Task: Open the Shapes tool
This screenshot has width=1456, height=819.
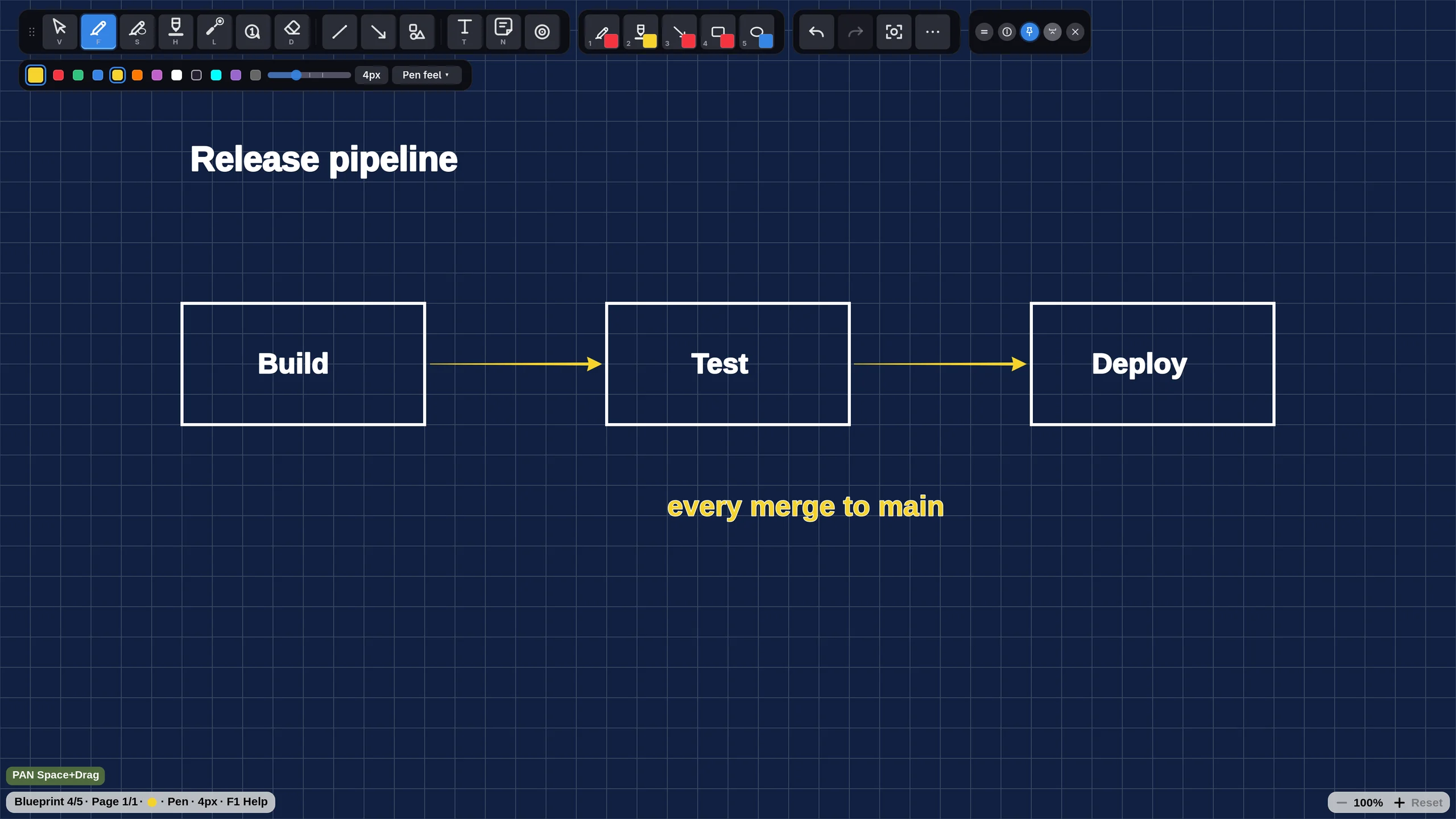Action: 417,32
